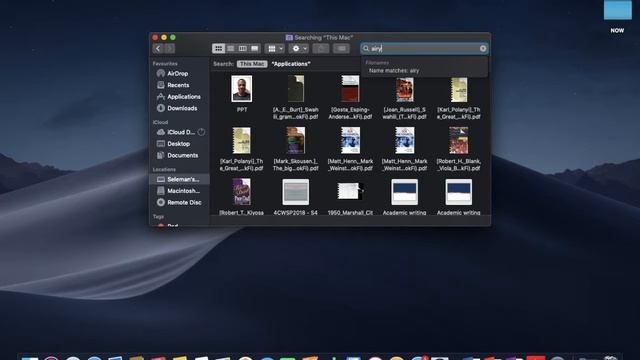640x360 pixels.
Task: Select Macintosh HD in Locations
Action: (179, 191)
